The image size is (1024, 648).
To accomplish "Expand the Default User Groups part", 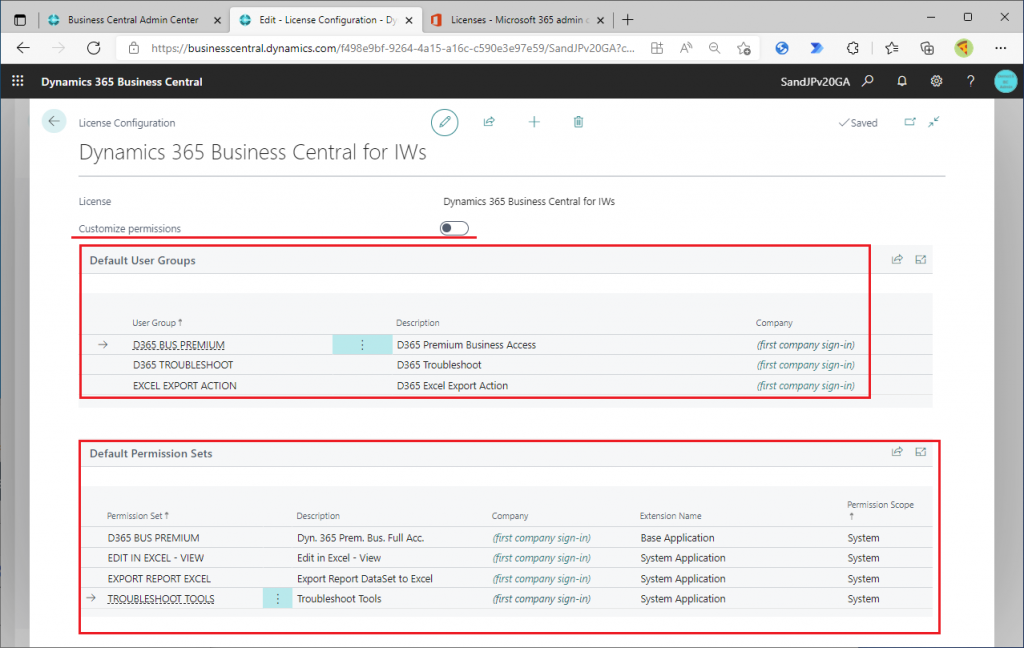I will tap(921, 259).
